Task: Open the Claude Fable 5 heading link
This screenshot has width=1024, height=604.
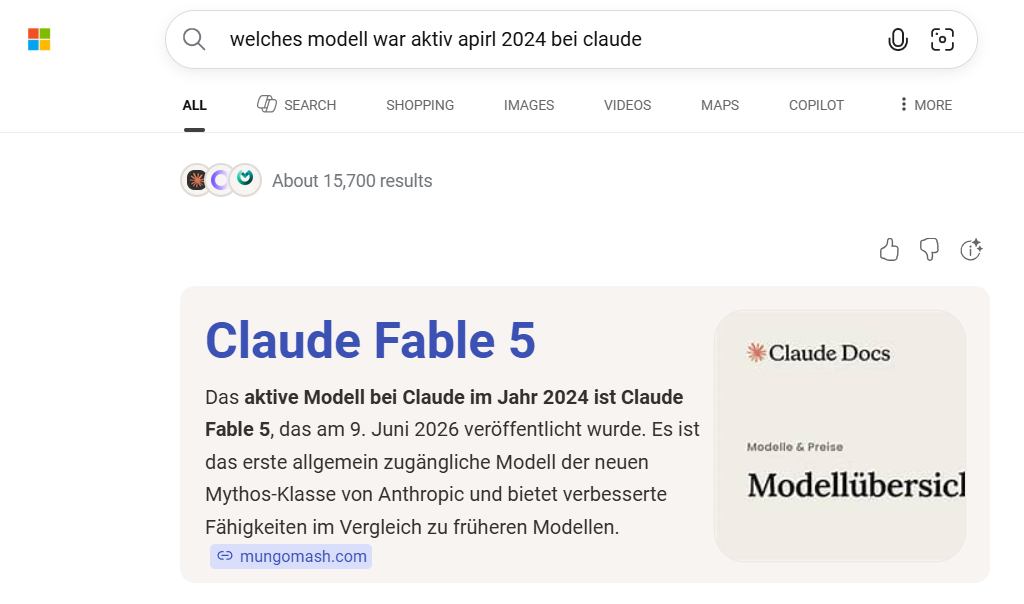Action: click(x=370, y=340)
